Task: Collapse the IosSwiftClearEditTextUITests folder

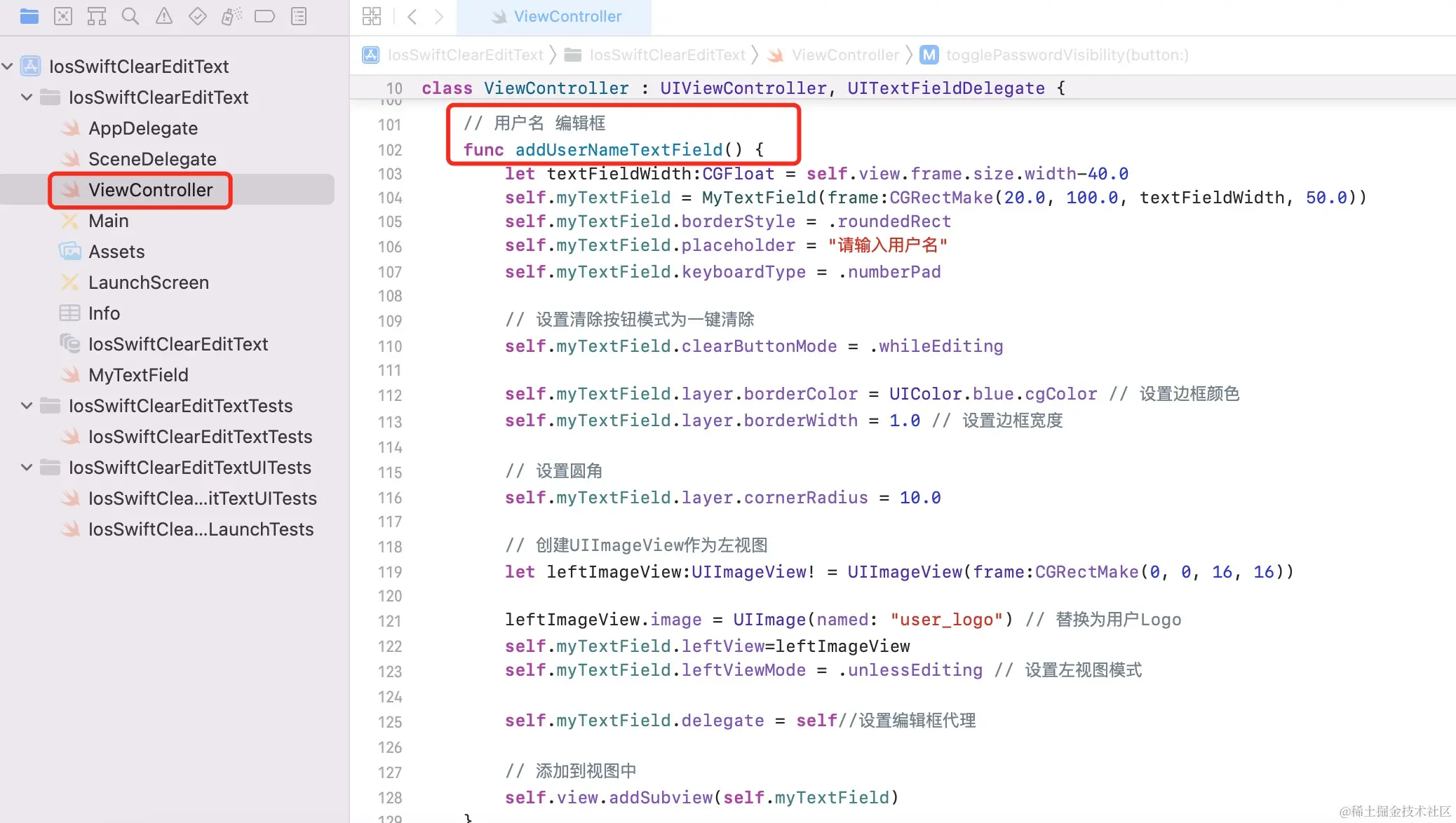Action: (x=27, y=468)
